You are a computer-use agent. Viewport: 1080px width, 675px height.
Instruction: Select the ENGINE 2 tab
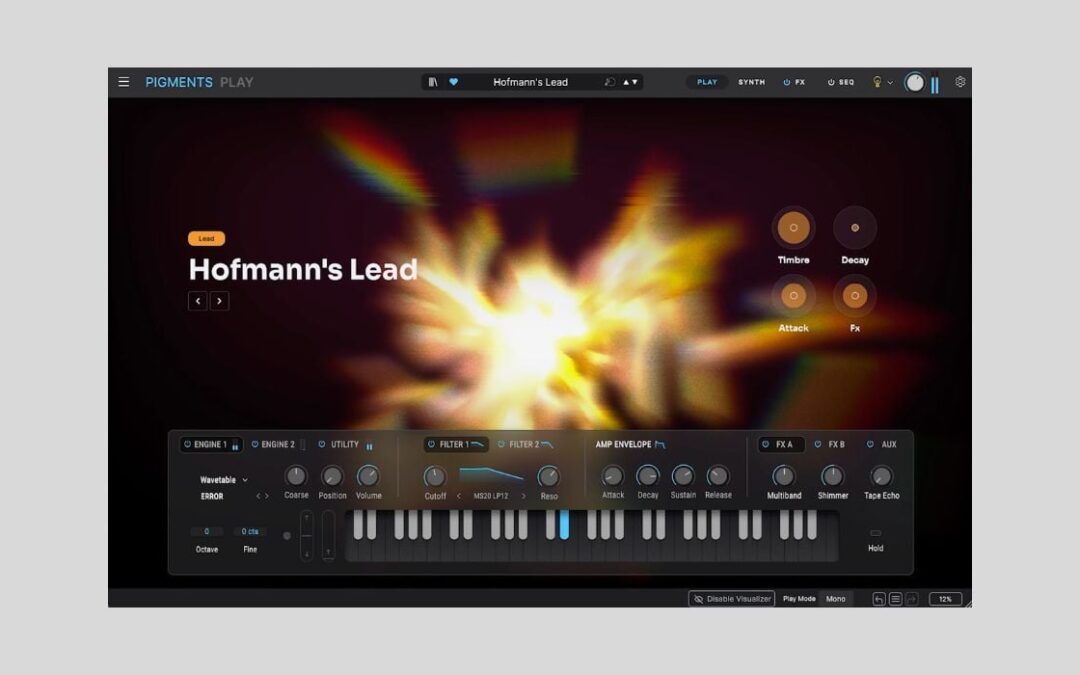278,444
